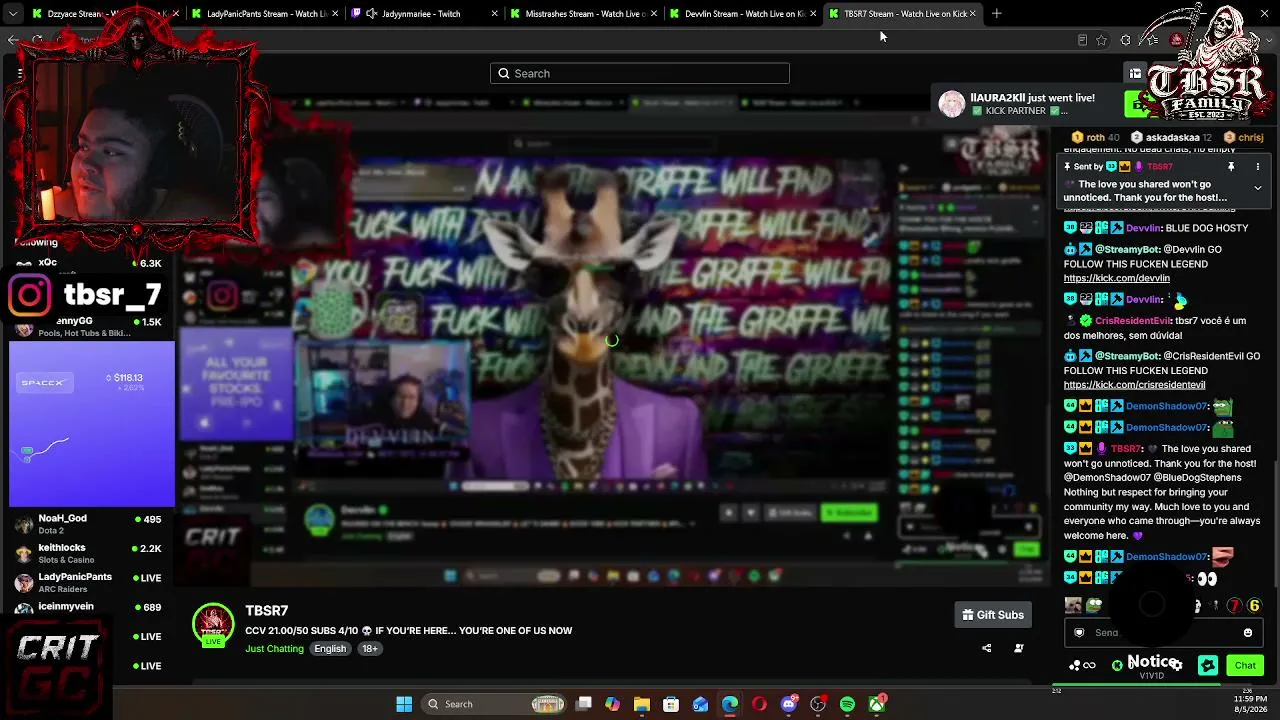The image size is (1280, 720).
Task: Click the 18+ tag
Action: pyautogui.click(x=370, y=649)
